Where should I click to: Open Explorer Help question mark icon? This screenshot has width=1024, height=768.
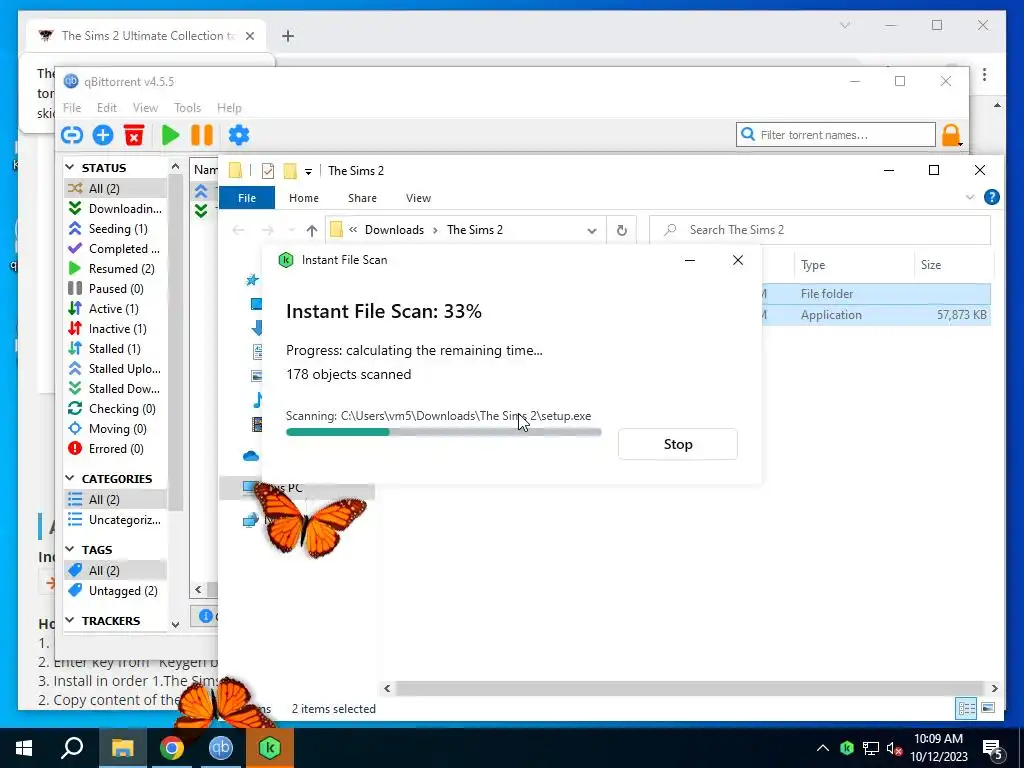coord(991,197)
